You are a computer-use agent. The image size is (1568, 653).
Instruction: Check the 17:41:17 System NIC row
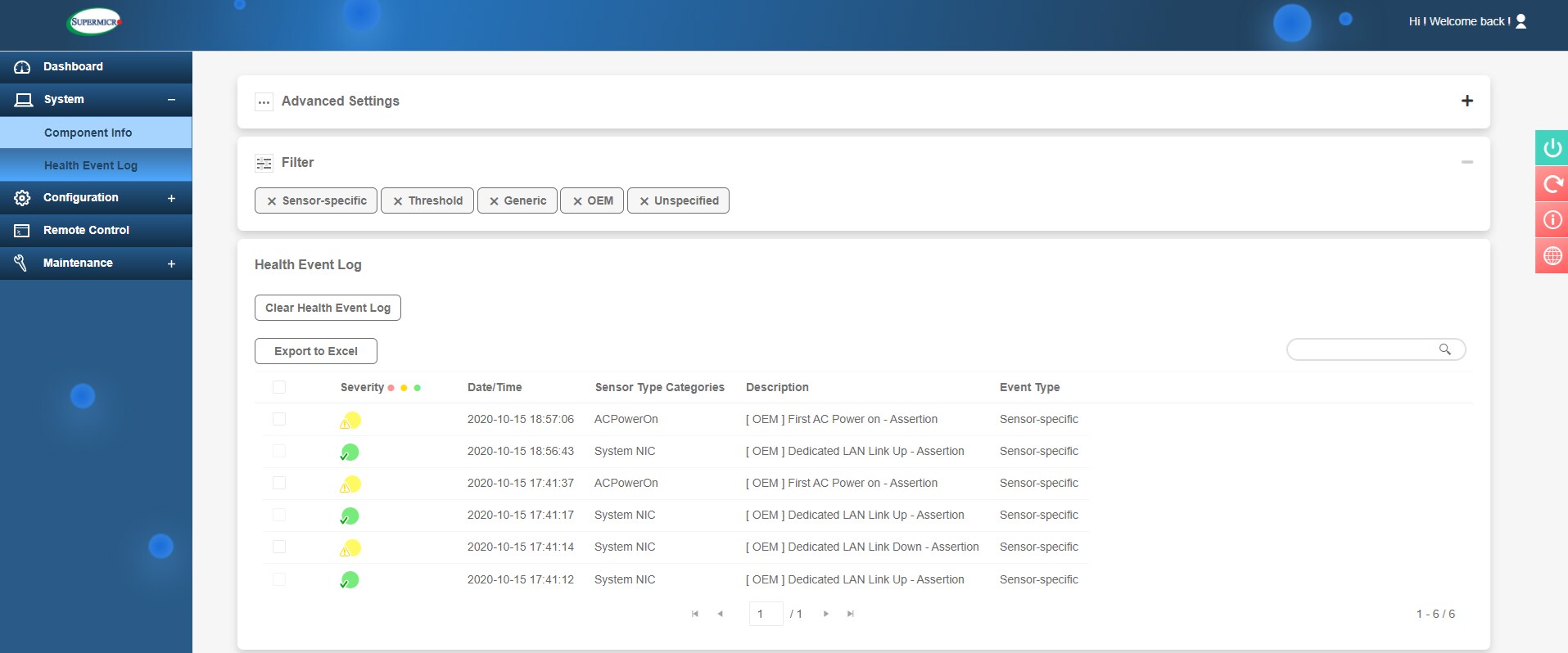click(279, 515)
